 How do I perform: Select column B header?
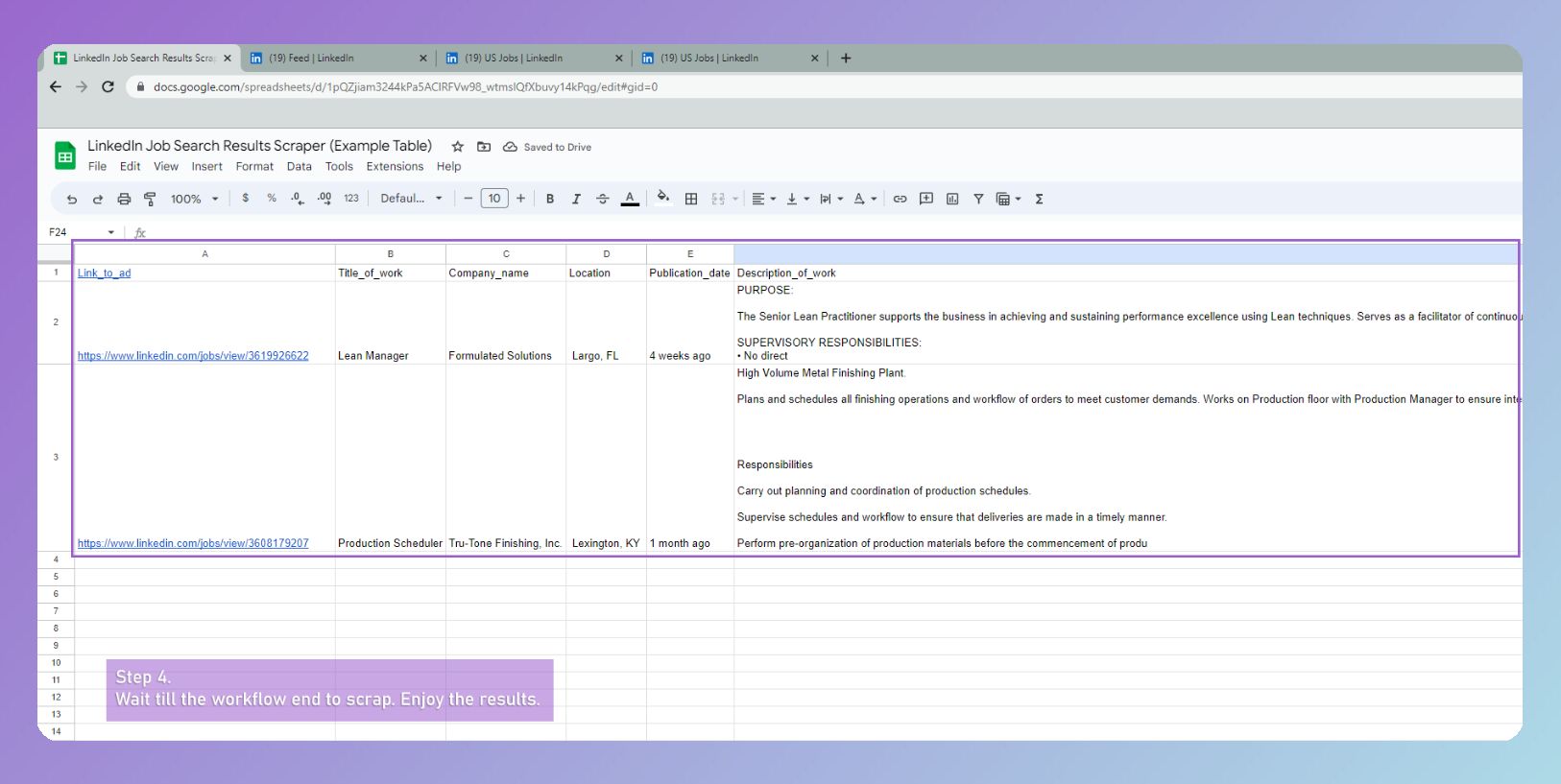pos(391,254)
